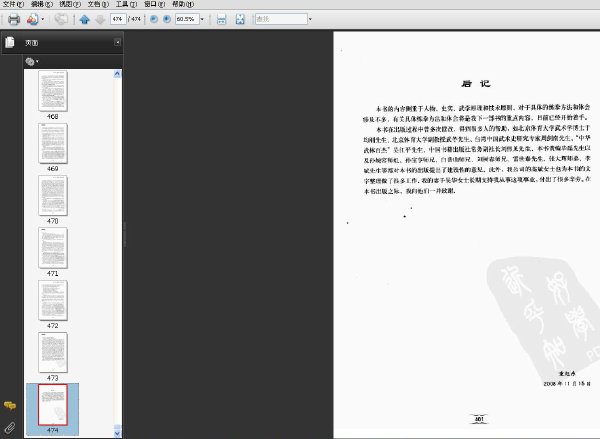Screen dimensions: 600x439
Task: Select the page 471 thumbnail
Action: (53, 248)
